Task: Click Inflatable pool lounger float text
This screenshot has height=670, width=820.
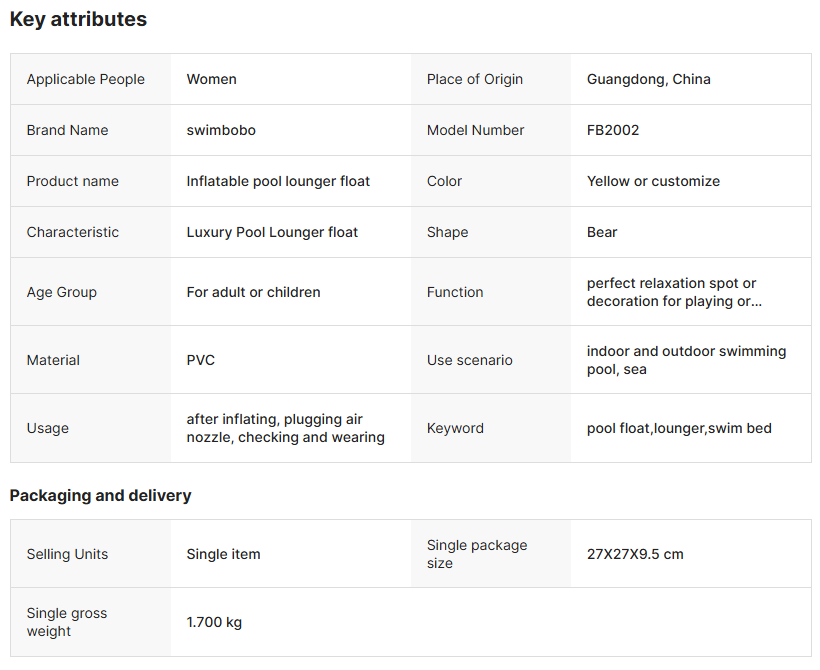Action: 278,181
